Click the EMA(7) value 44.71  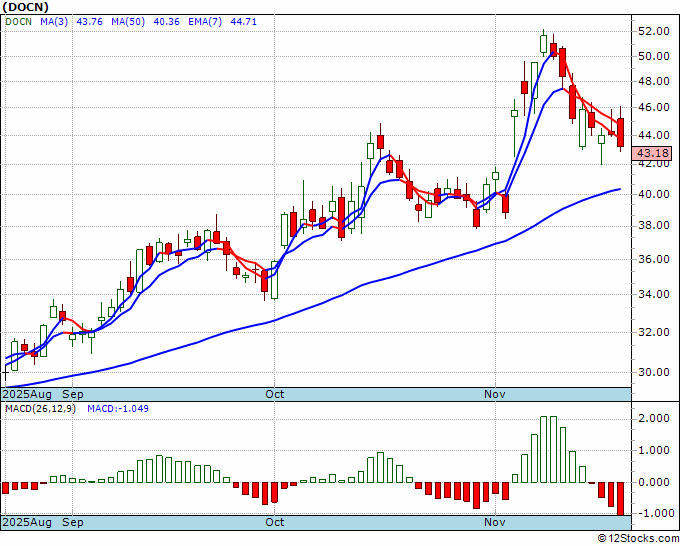pos(244,22)
